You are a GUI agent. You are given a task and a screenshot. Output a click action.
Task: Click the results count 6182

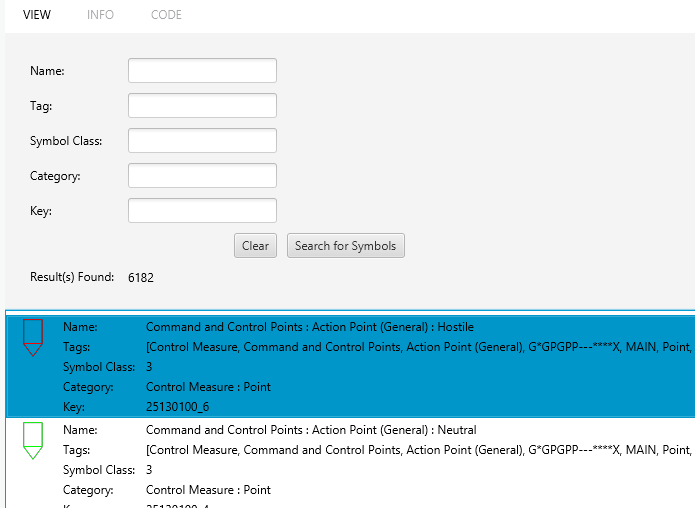141,277
